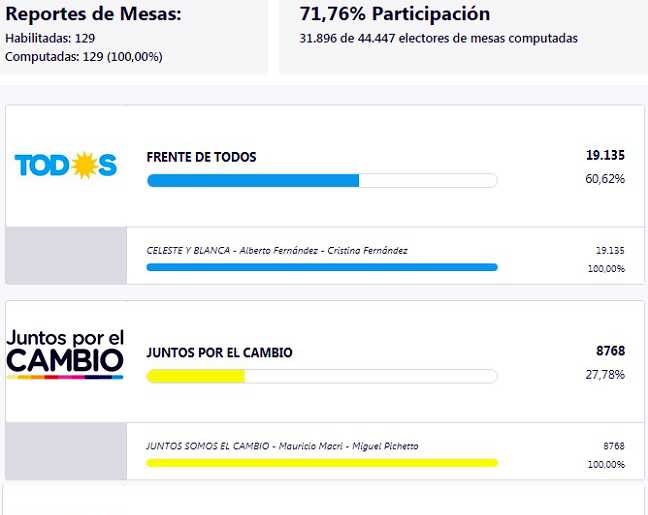
Task: Click the TODOS party logo
Action: [66, 165]
